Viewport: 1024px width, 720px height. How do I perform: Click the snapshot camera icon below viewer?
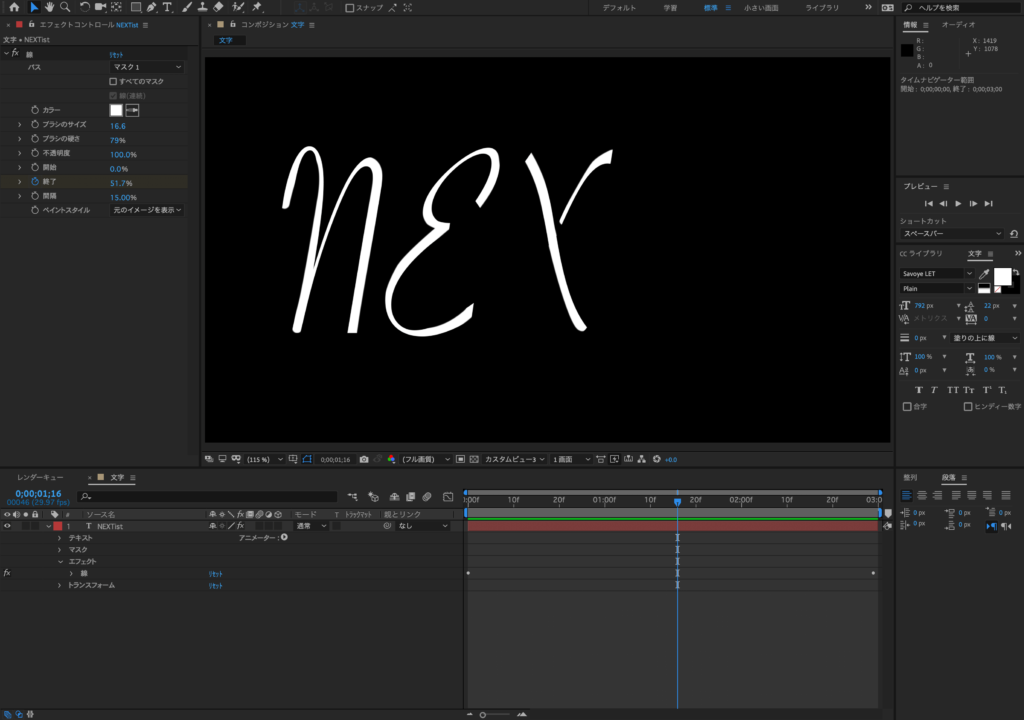364,459
